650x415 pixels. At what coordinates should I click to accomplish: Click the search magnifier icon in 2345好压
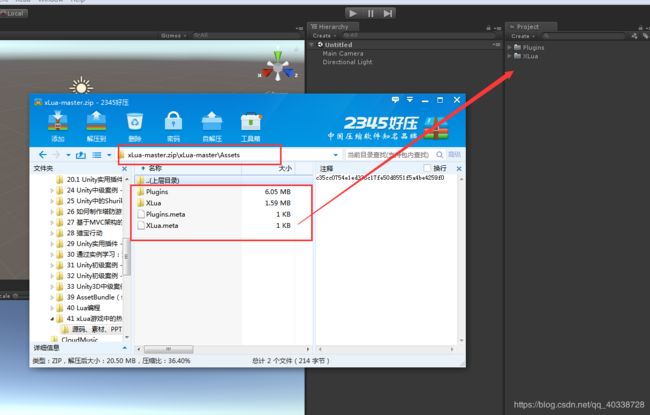pyautogui.click(x=439, y=155)
